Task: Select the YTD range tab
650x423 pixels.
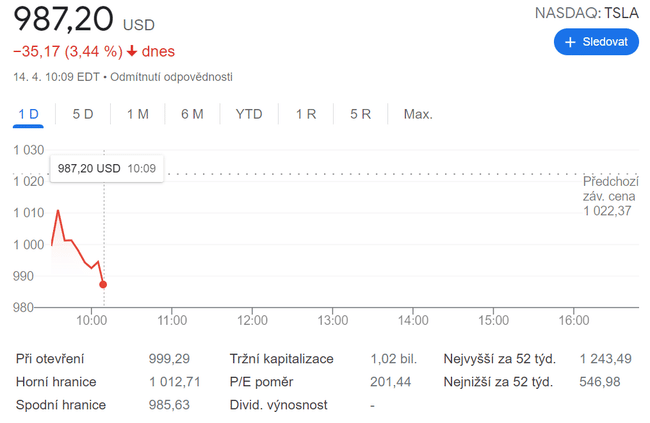Action: click(249, 114)
